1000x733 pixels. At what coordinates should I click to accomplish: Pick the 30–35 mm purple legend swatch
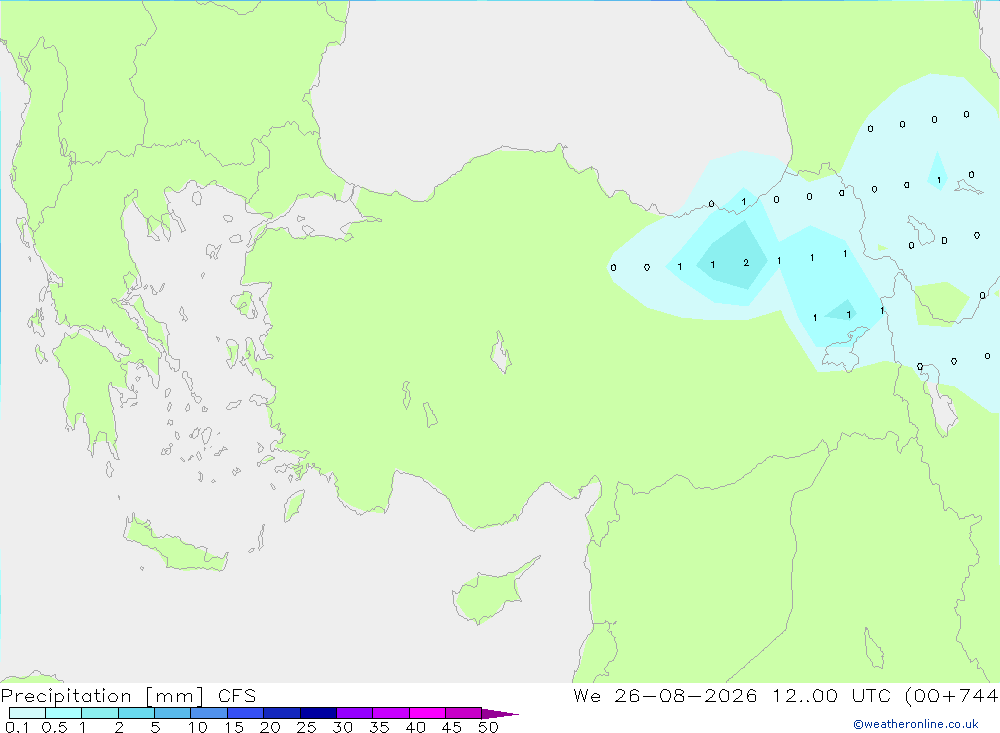click(354, 713)
